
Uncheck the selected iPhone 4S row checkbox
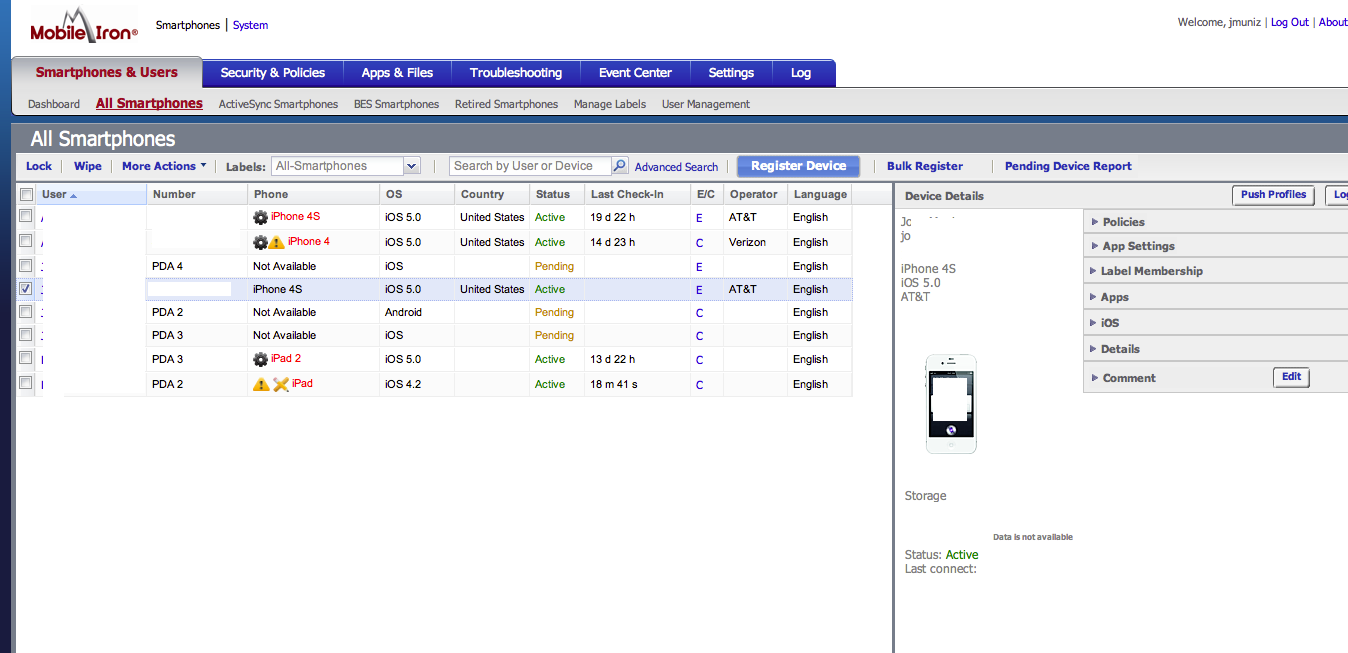(x=27, y=289)
